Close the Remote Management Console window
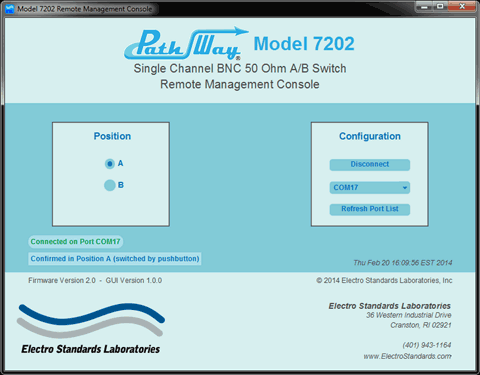This screenshot has width=480, height=375. (x=462, y=6)
